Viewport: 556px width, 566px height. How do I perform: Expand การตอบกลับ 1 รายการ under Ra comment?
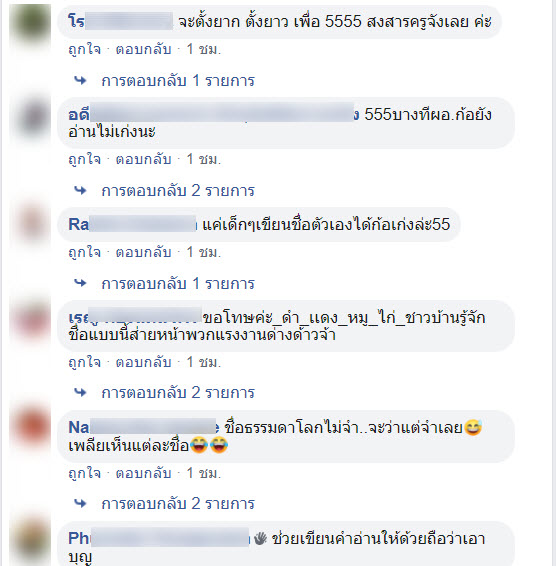[x=178, y=283]
